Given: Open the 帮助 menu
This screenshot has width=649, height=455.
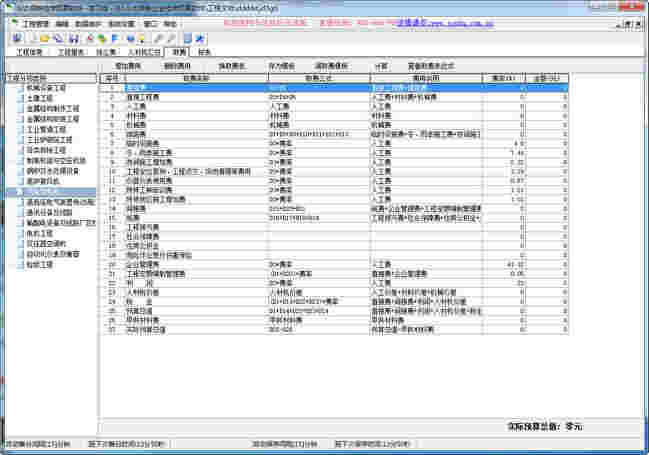Looking at the screenshot, I should [x=170, y=24].
